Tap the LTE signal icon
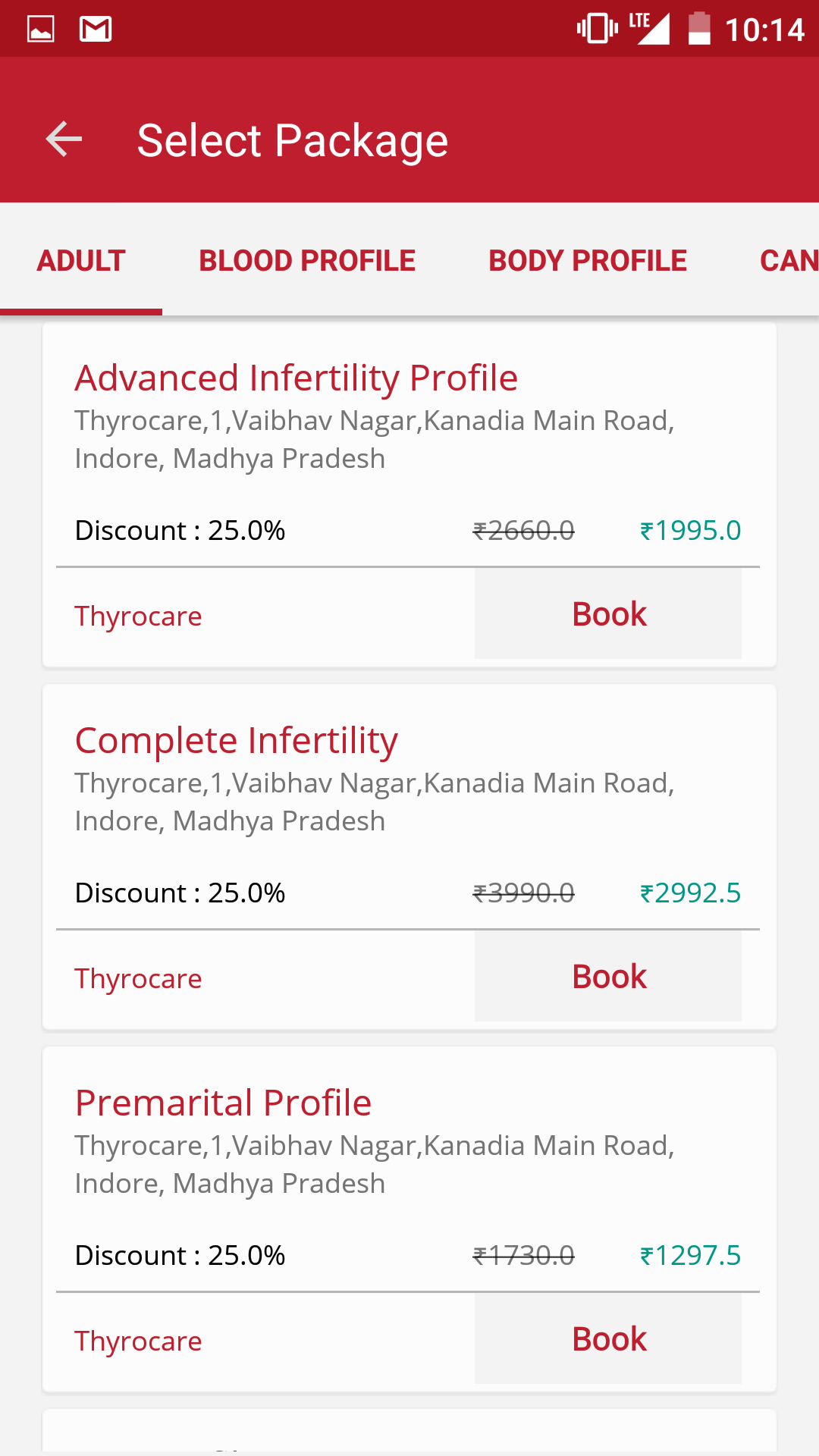819x1456 pixels. [x=650, y=29]
